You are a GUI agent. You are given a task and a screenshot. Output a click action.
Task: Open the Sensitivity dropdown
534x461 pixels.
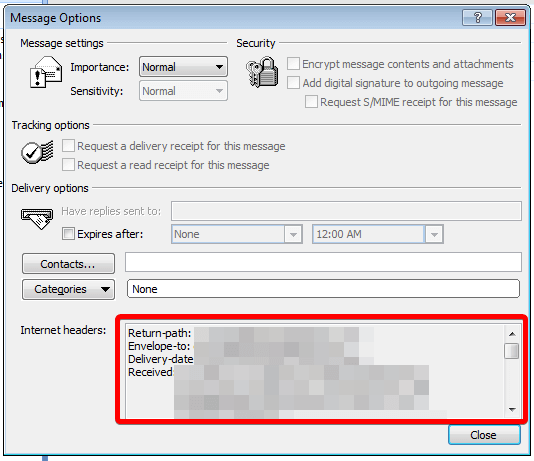[183, 91]
